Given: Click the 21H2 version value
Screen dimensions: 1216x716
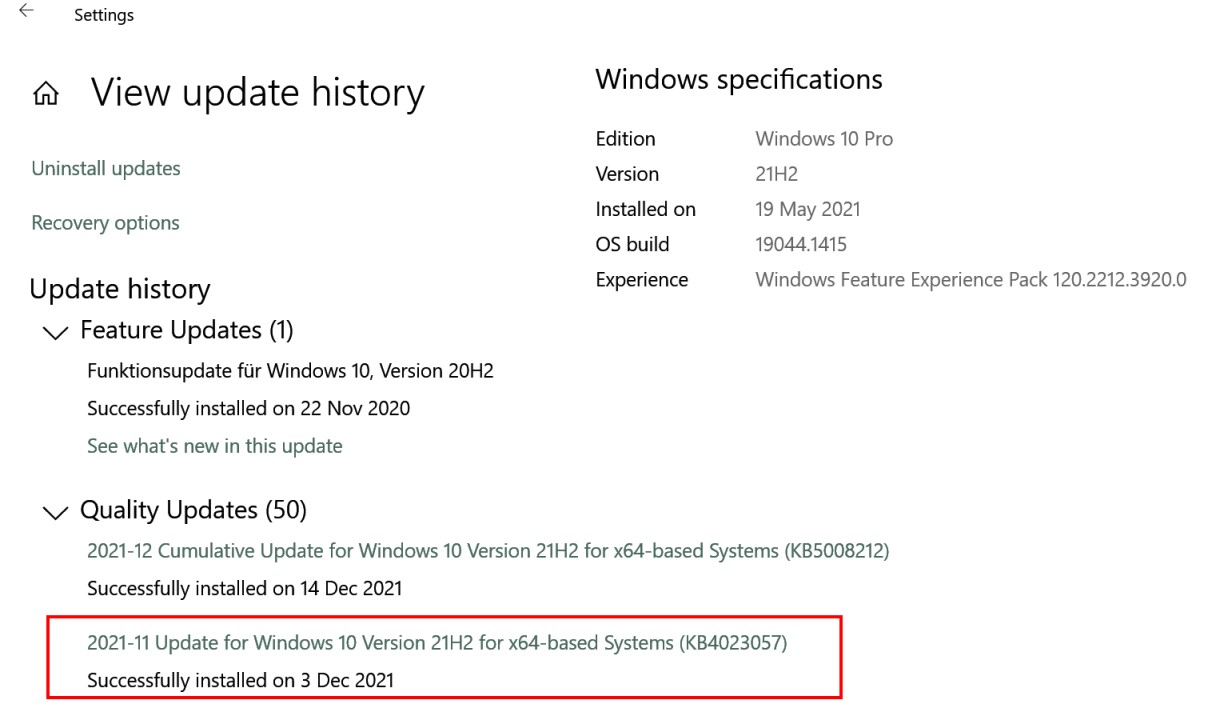Looking at the screenshot, I should click(777, 174).
